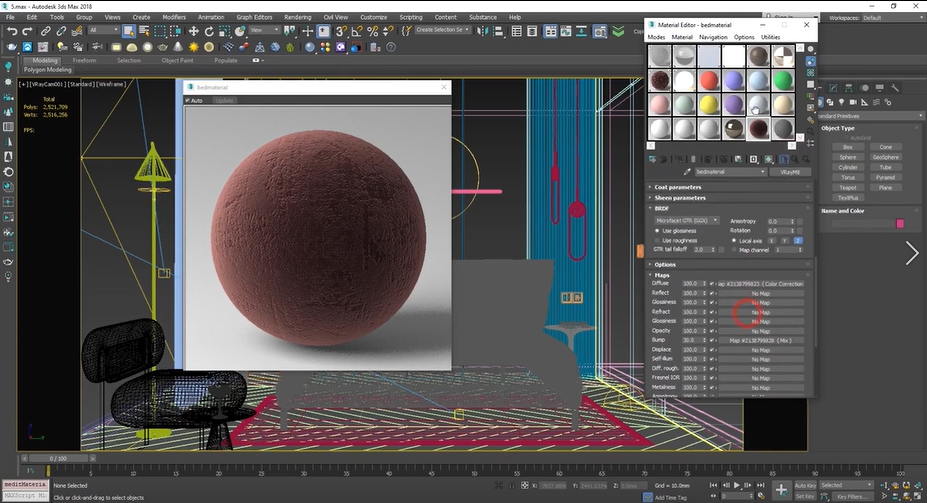The width and height of the screenshot is (927, 503).
Task: Select the red material sample slot
Action: click(x=708, y=80)
